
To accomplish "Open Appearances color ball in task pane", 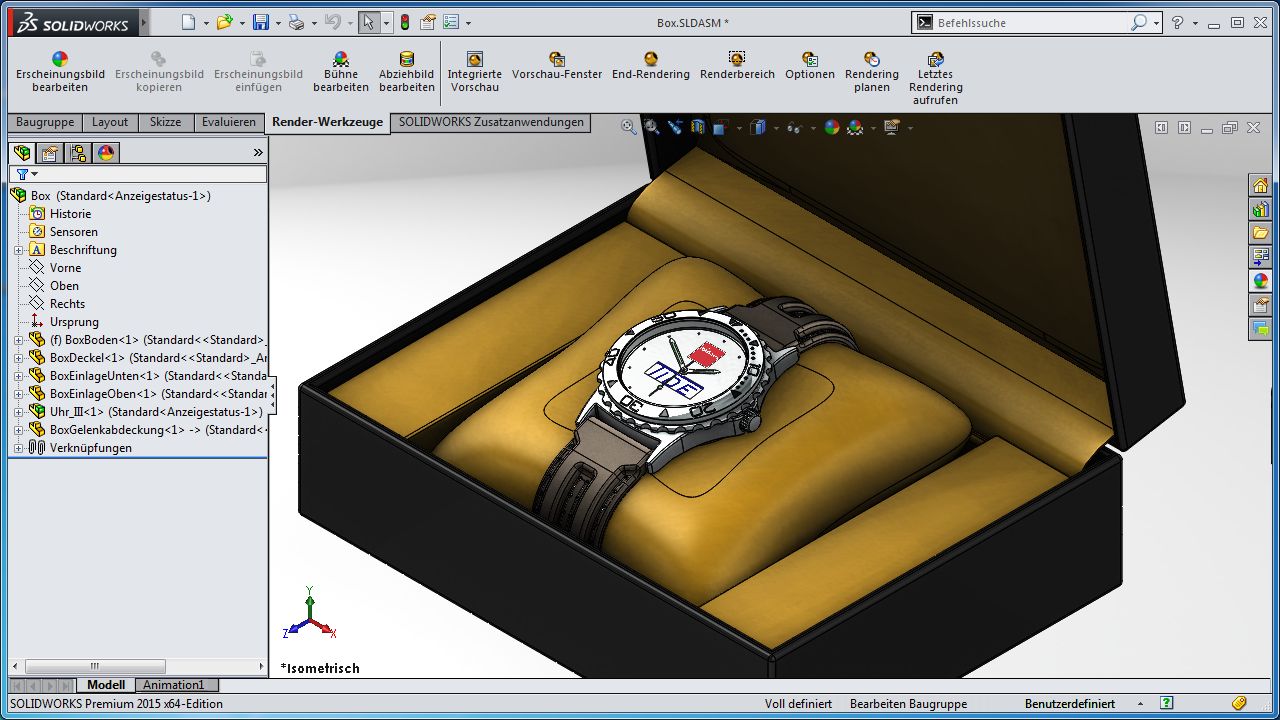I will pos(1260,281).
